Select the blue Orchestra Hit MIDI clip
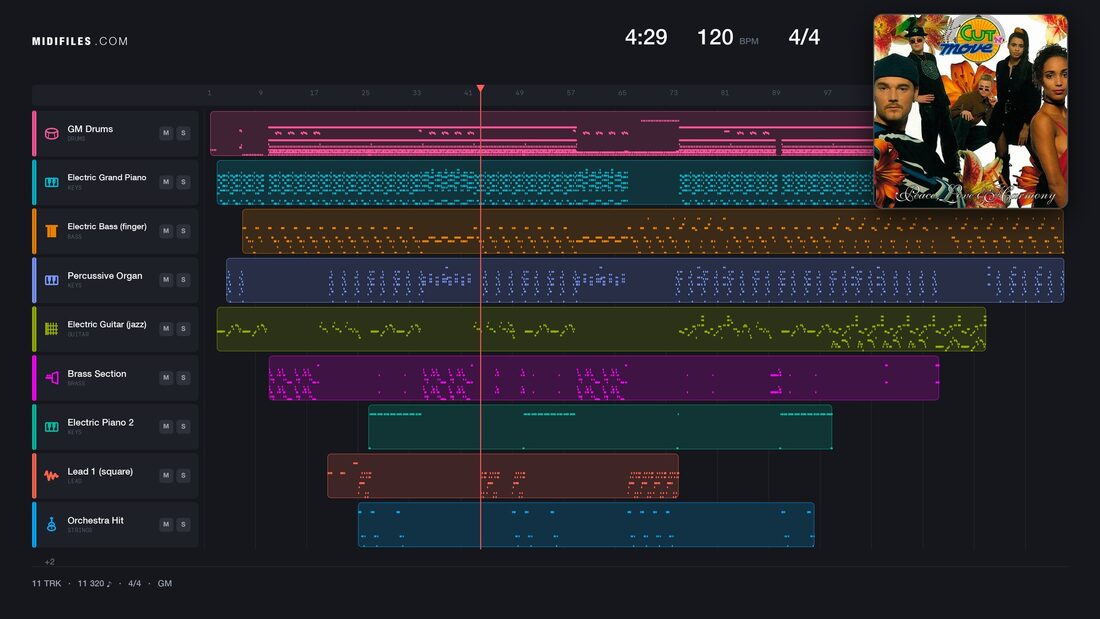The image size is (1100, 619). pos(586,524)
